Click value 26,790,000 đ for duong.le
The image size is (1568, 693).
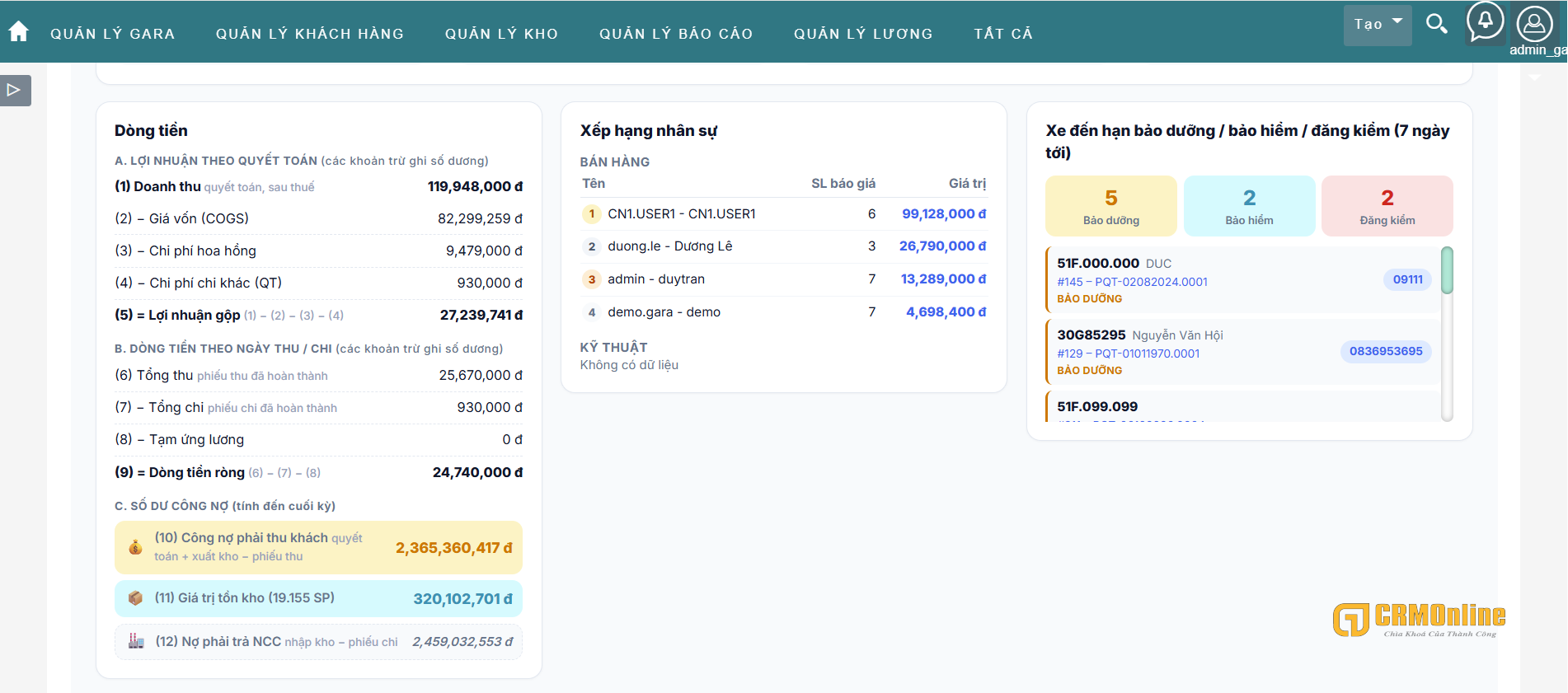point(942,246)
